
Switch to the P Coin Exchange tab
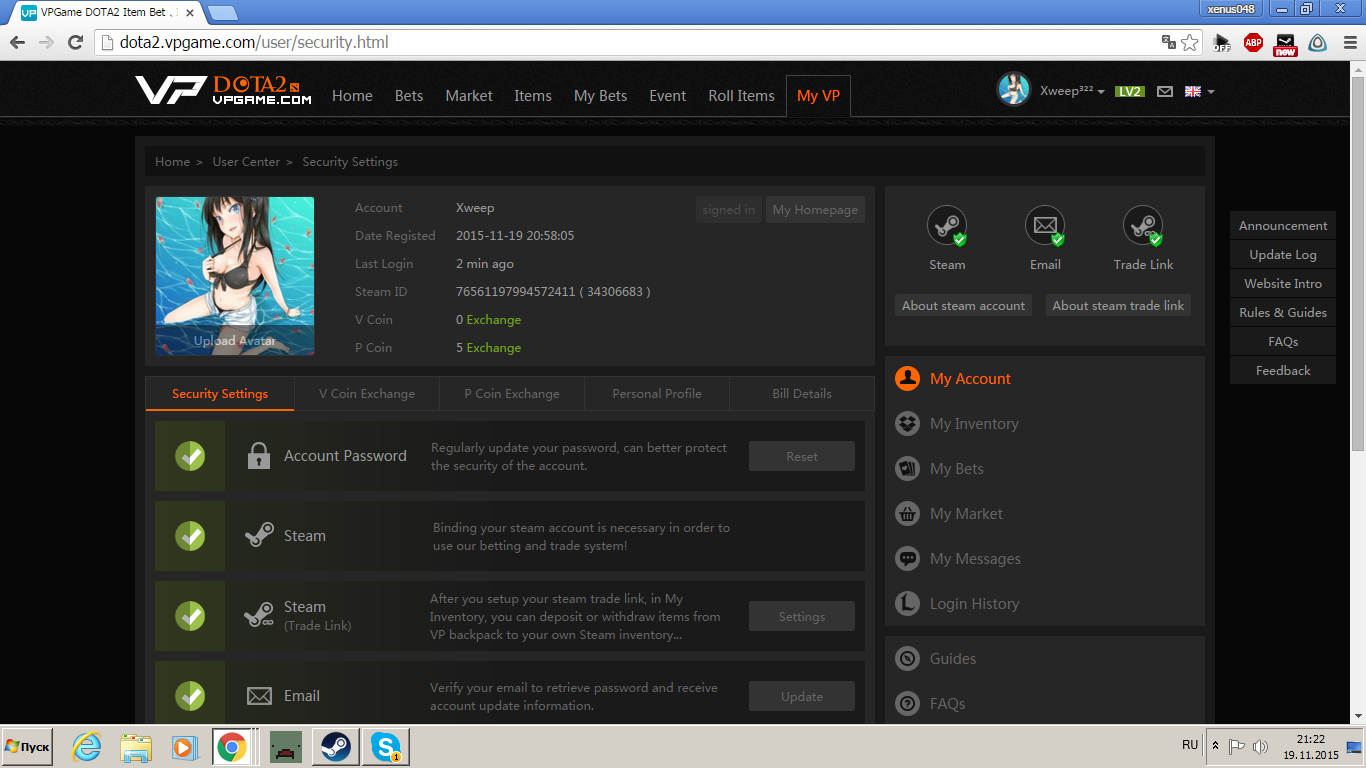(512, 394)
